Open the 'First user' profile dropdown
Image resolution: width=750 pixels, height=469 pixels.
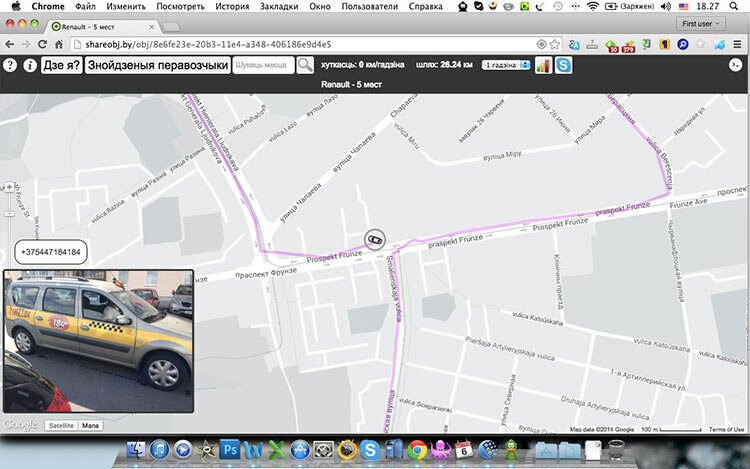tap(703, 22)
